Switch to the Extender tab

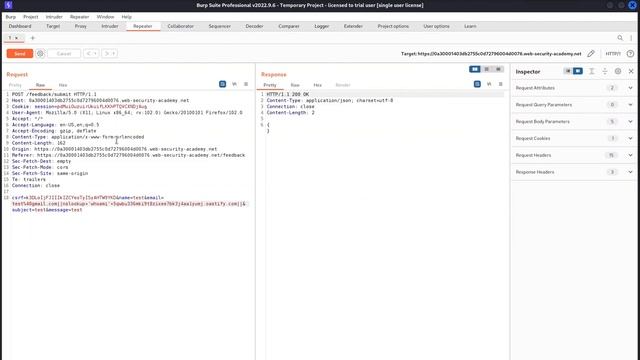pos(353,26)
